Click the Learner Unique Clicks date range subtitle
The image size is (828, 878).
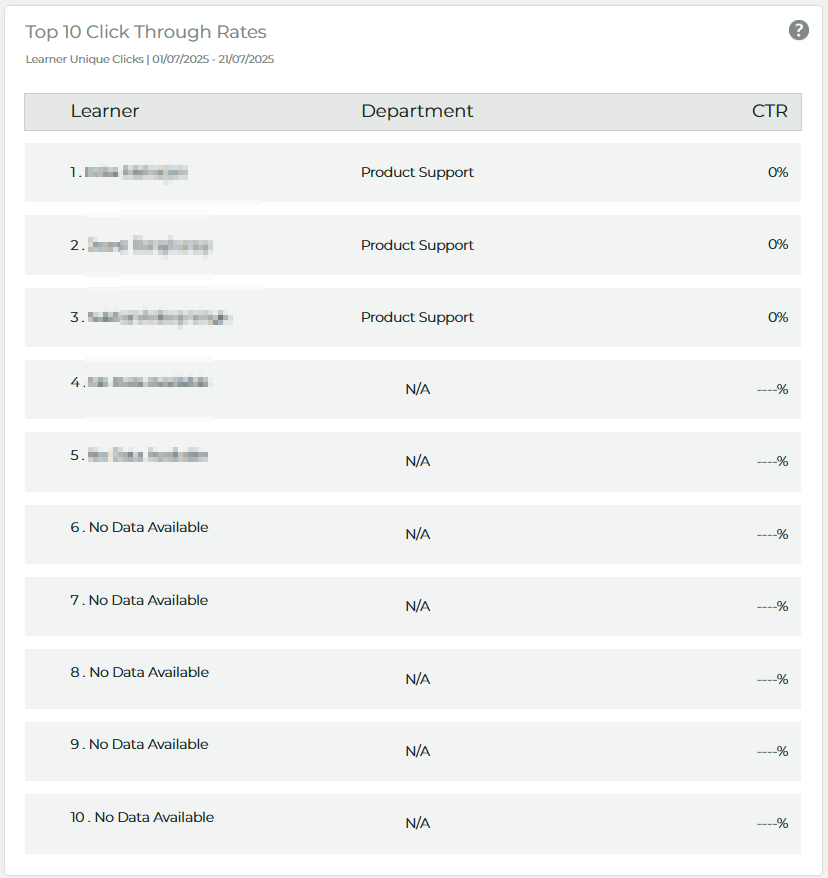tap(150, 59)
